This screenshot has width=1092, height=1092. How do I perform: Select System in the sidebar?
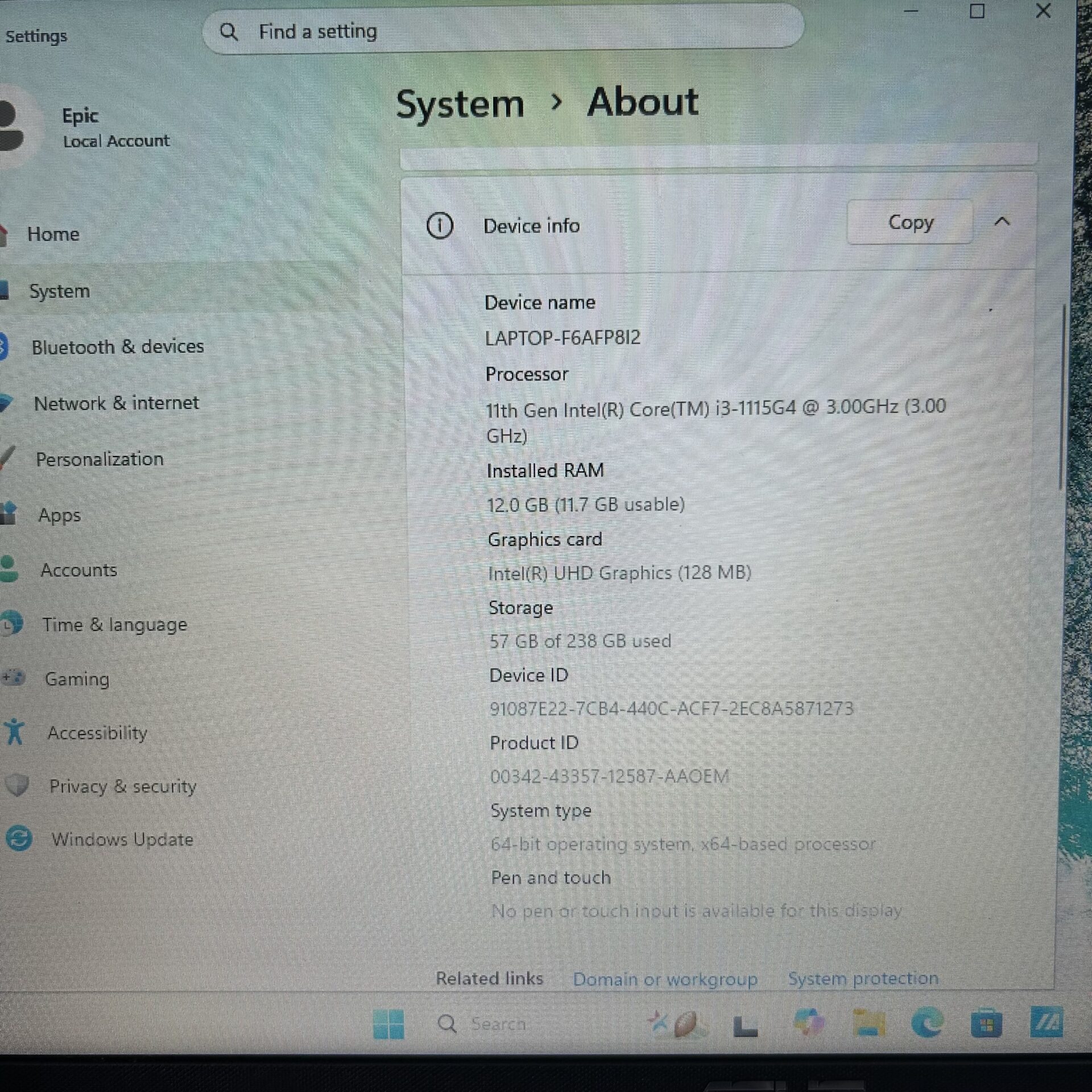click(x=59, y=291)
